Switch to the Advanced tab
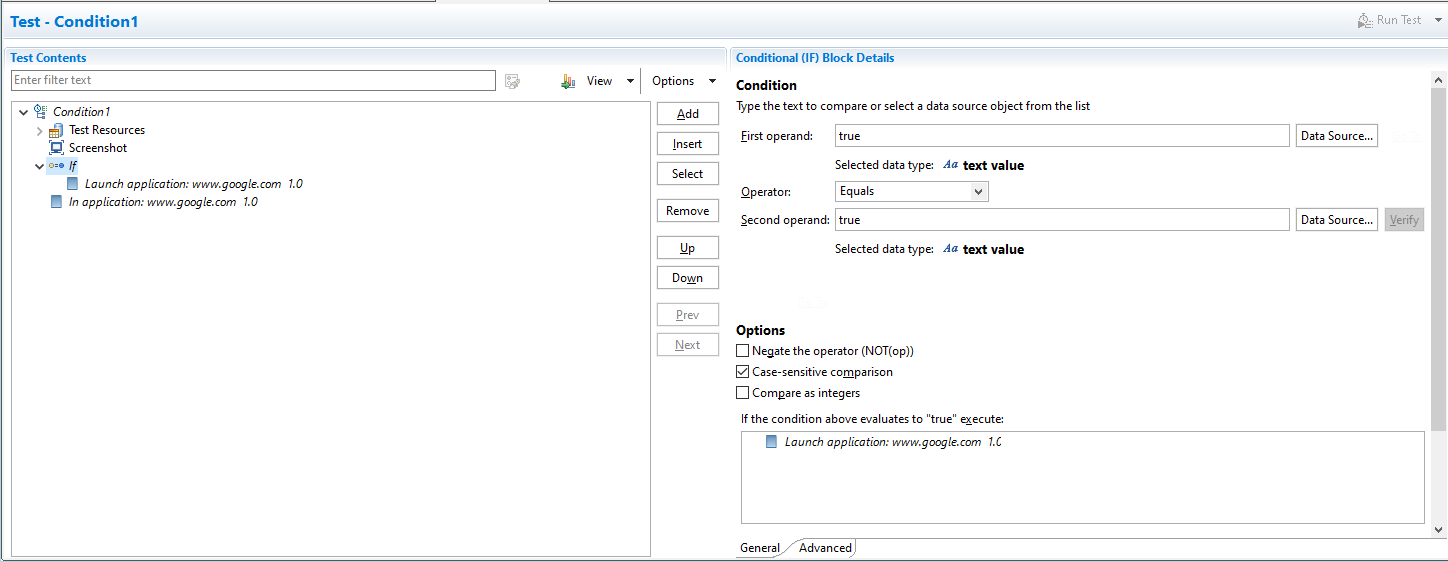 click(825, 548)
